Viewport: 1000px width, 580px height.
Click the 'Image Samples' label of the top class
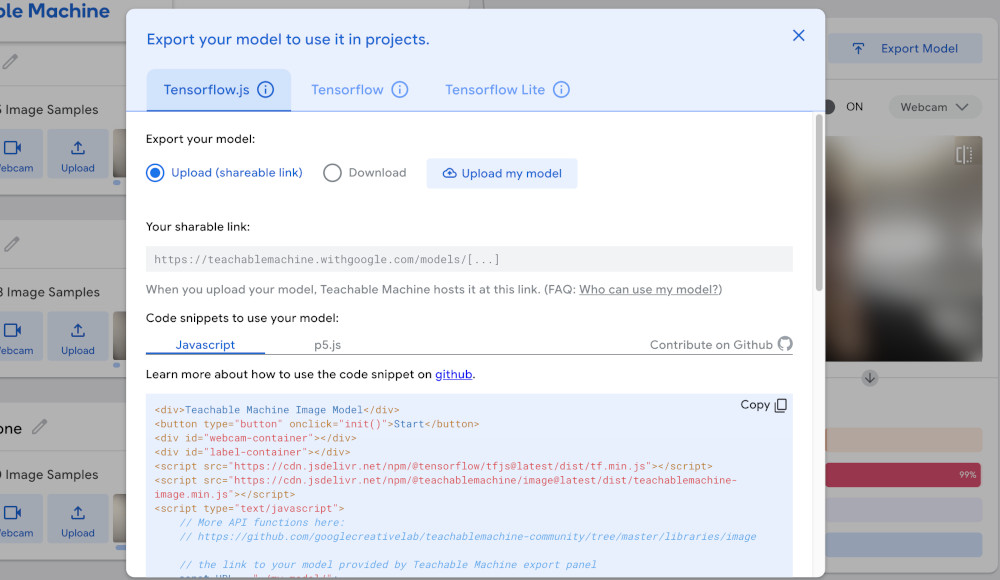pyautogui.click(x=50, y=110)
